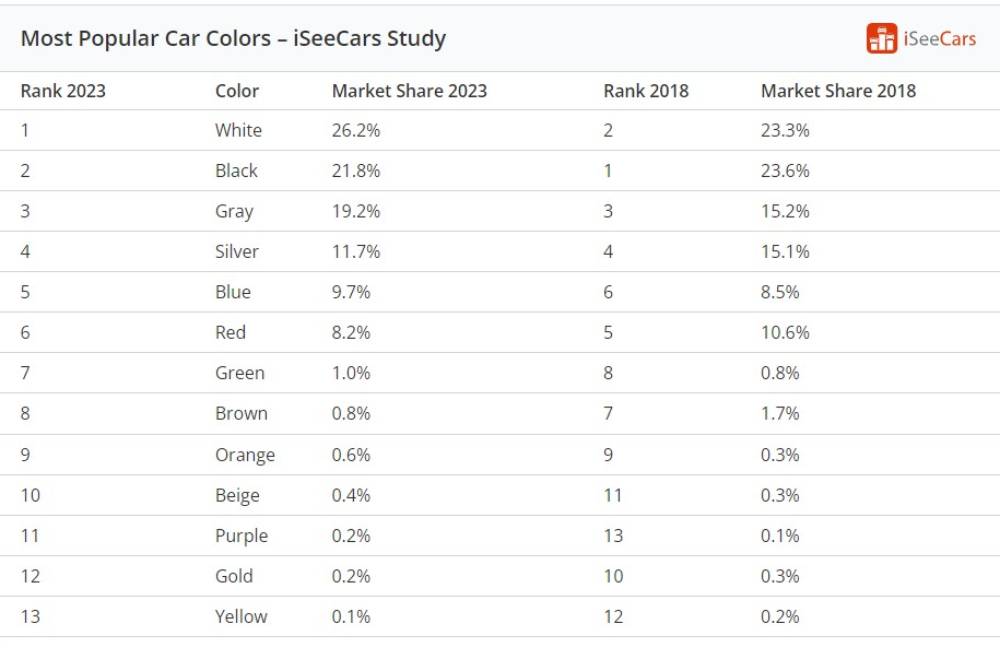Select the Purple color cell
The image size is (1000, 667).
coord(241,536)
